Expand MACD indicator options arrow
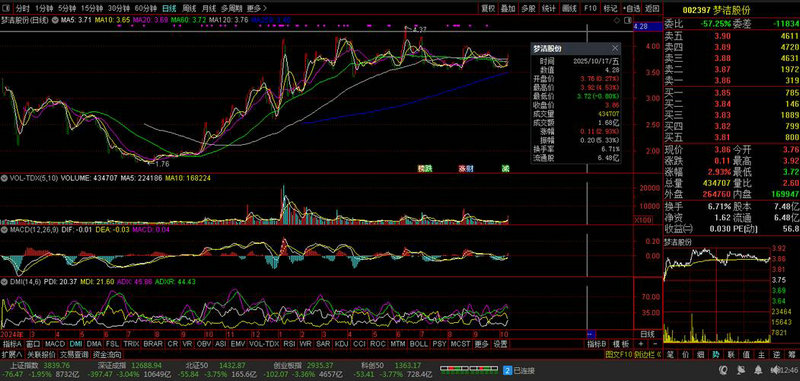800x381 pixels. coord(4,230)
